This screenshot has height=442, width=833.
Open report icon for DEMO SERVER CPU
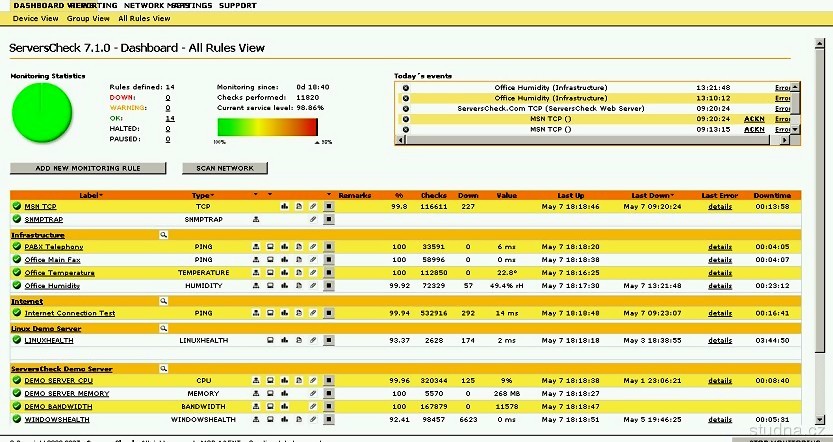pyautogui.click(x=299, y=380)
